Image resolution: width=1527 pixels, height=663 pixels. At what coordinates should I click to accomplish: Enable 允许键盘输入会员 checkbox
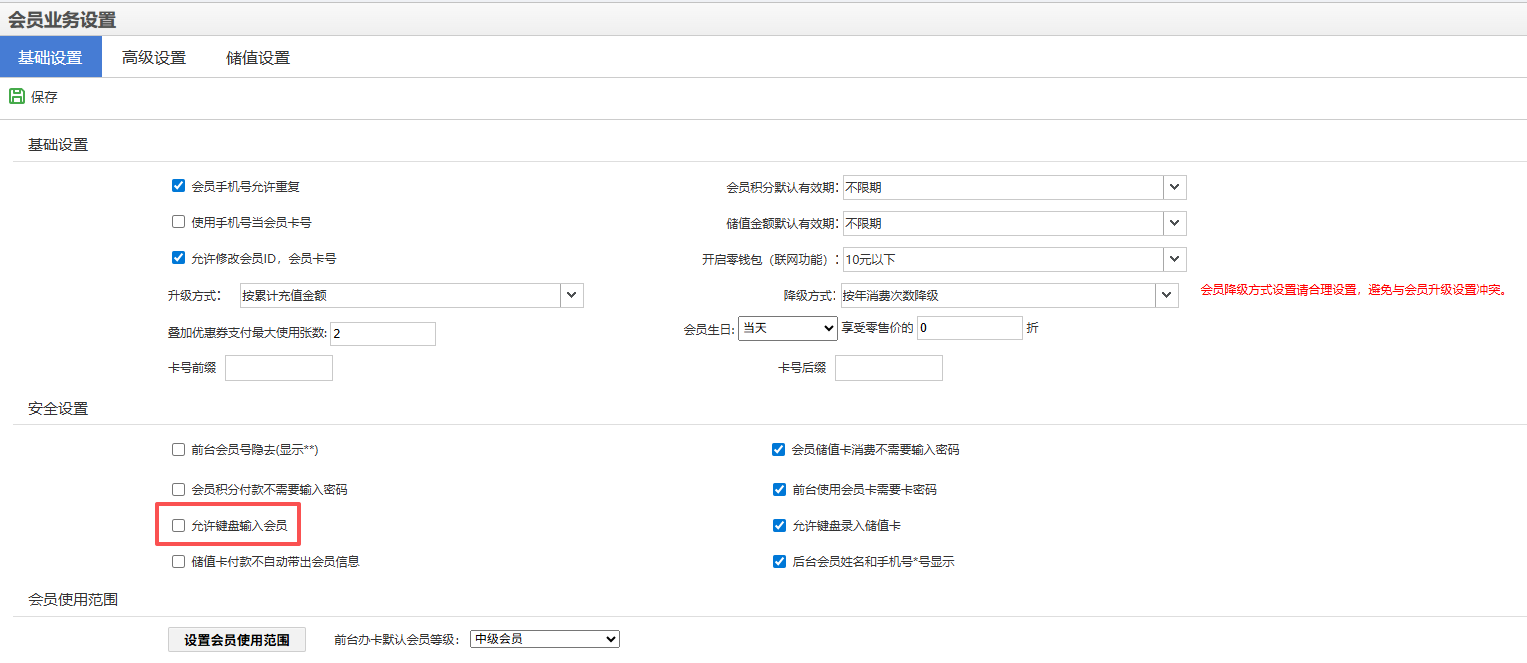point(179,526)
